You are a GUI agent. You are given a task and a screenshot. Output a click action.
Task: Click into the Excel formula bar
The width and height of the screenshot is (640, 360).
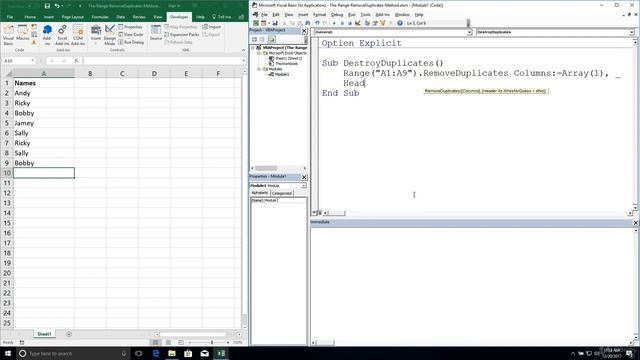click(x=162, y=61)
